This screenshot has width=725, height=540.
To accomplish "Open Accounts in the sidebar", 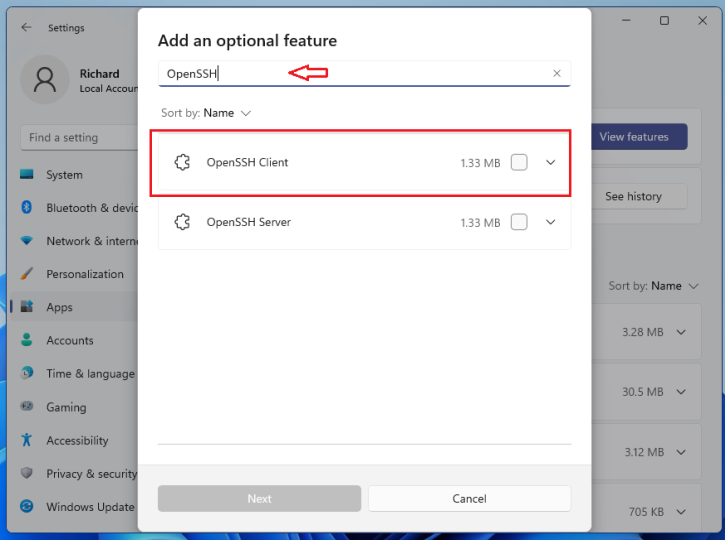I will point(69,340).
